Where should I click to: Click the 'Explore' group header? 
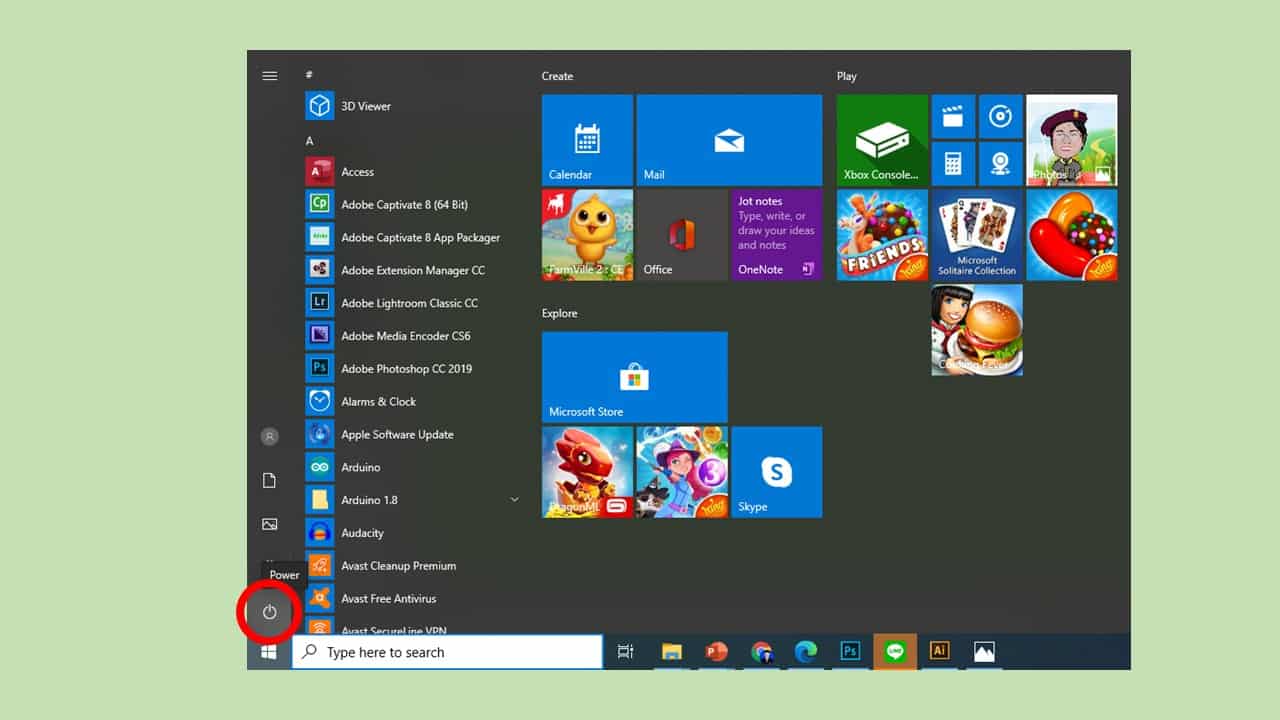tap(560, 313)
